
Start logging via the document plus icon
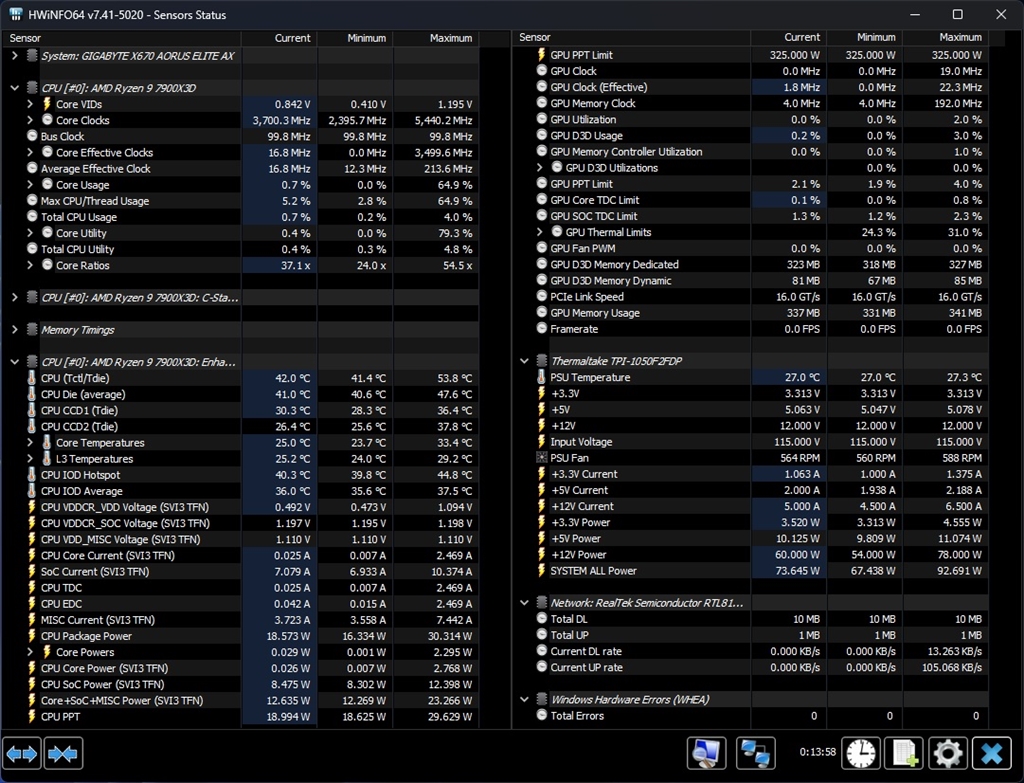pyautogui.click(x=904, y=754)
